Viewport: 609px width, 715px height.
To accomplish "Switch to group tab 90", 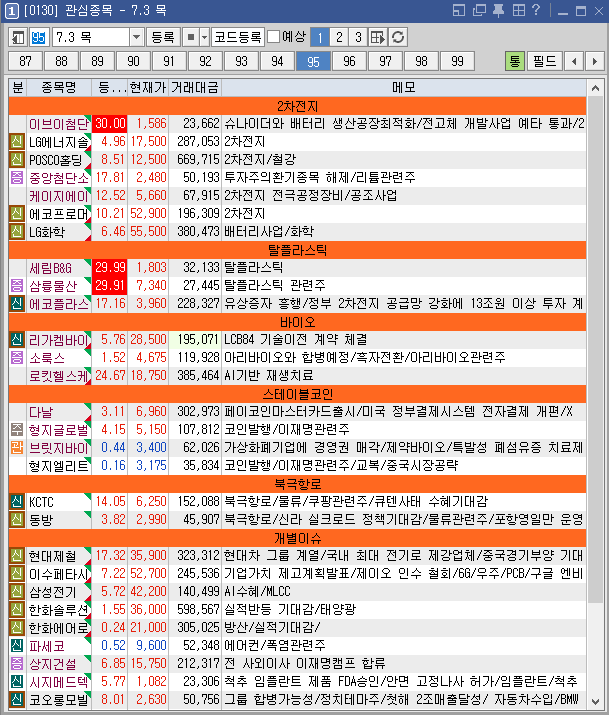I will (133, 61).
